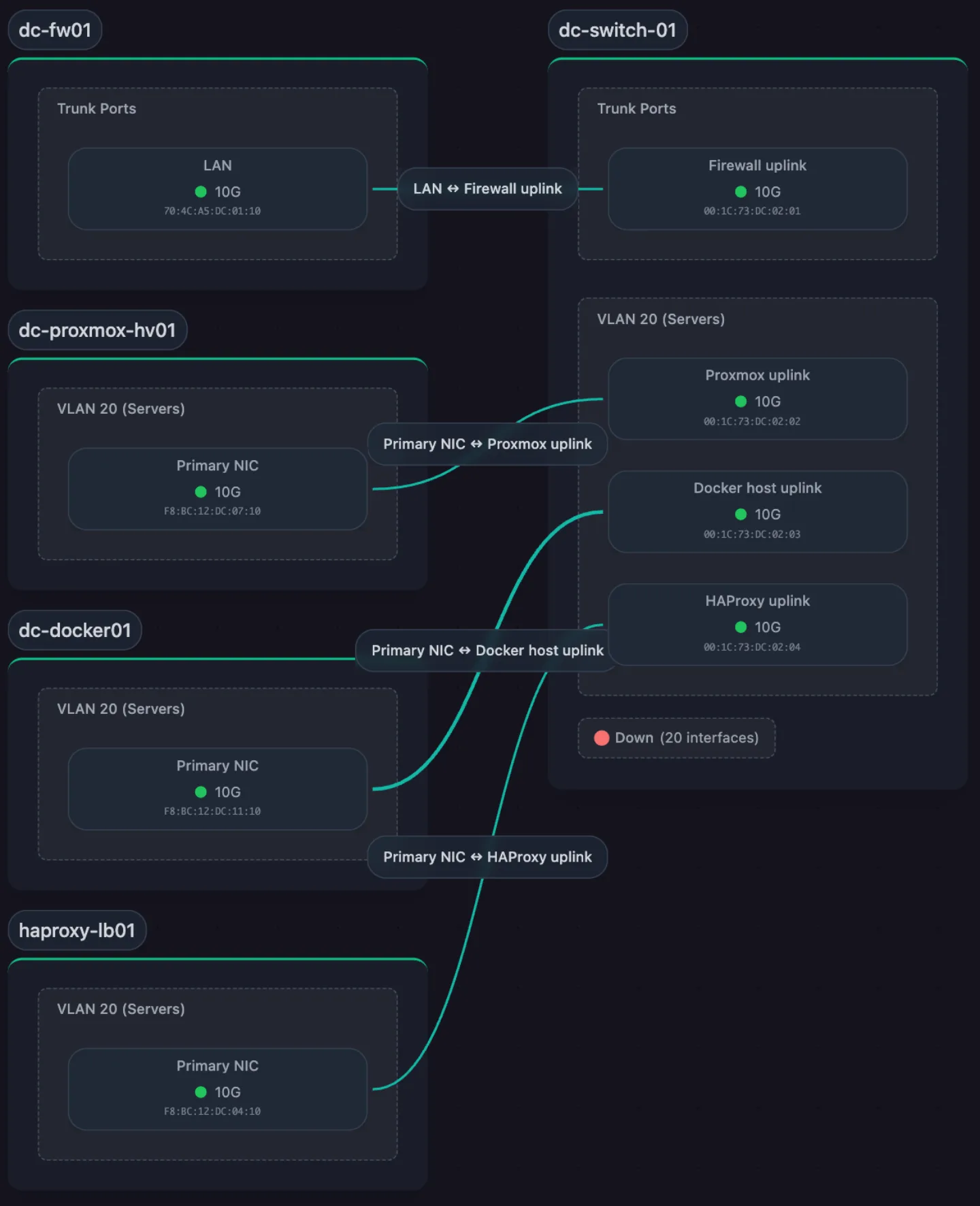Image resolution: width=980 pixels, height=1206 pixels.
Task: Click the red Down status indicator dot
Action: (602, 738)
